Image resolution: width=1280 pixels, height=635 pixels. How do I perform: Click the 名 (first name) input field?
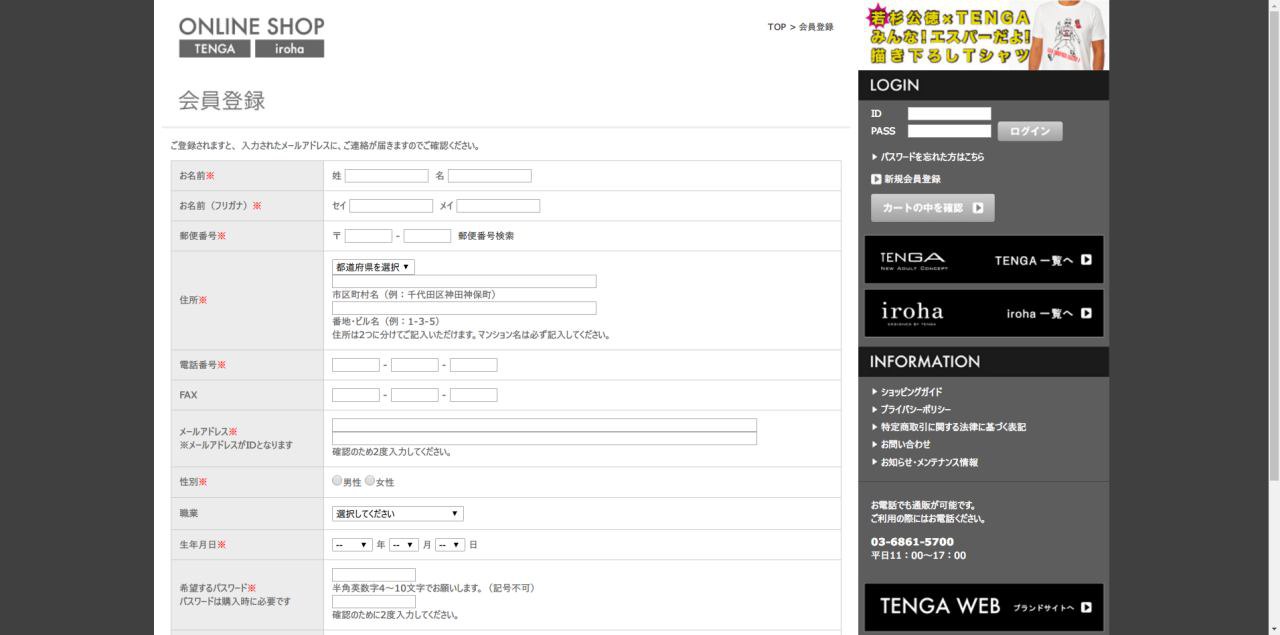pyautogui.click(x=490, y=176)
